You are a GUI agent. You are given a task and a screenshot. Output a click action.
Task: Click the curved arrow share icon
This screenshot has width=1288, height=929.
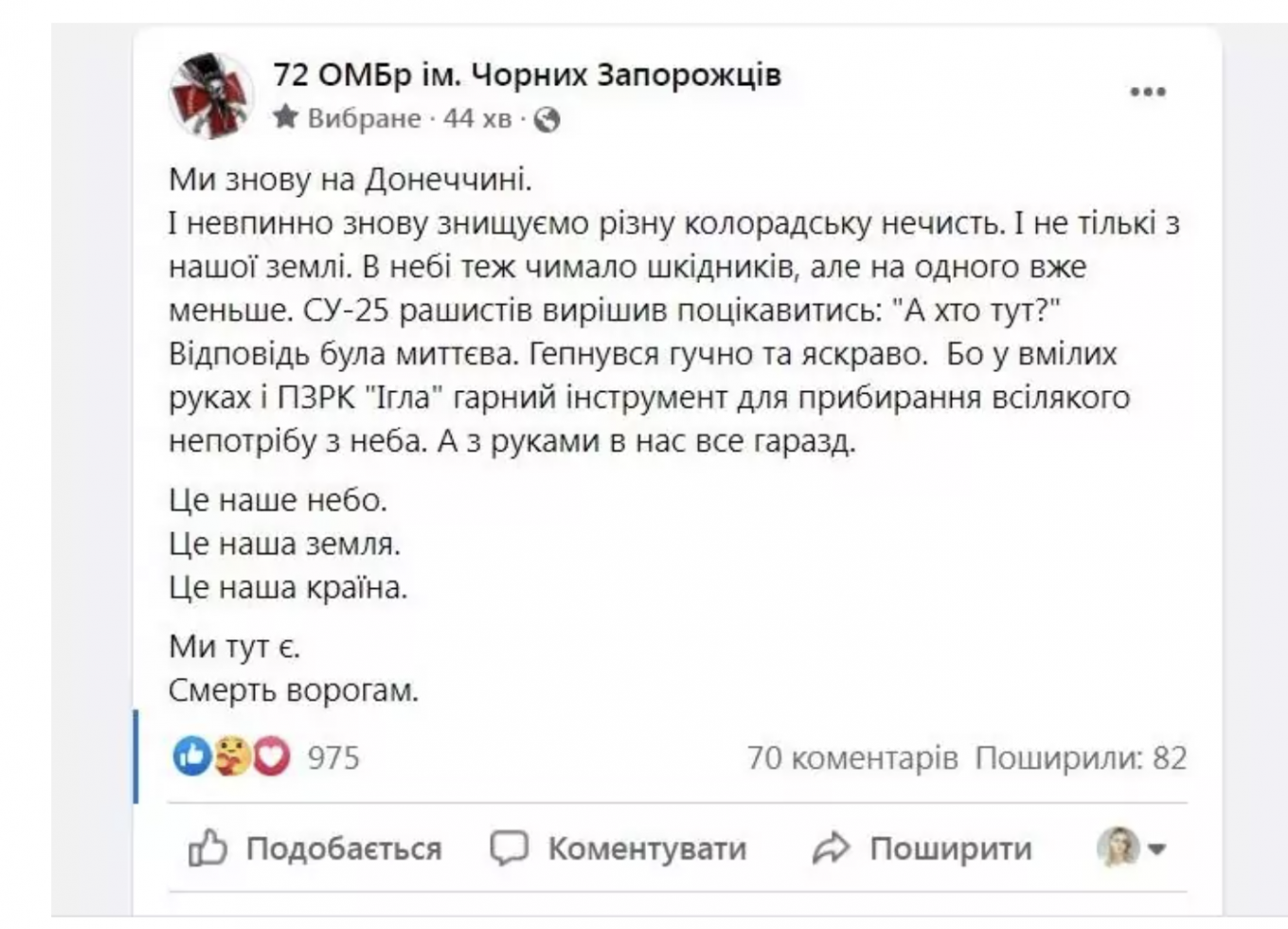[x=831, y=848]
